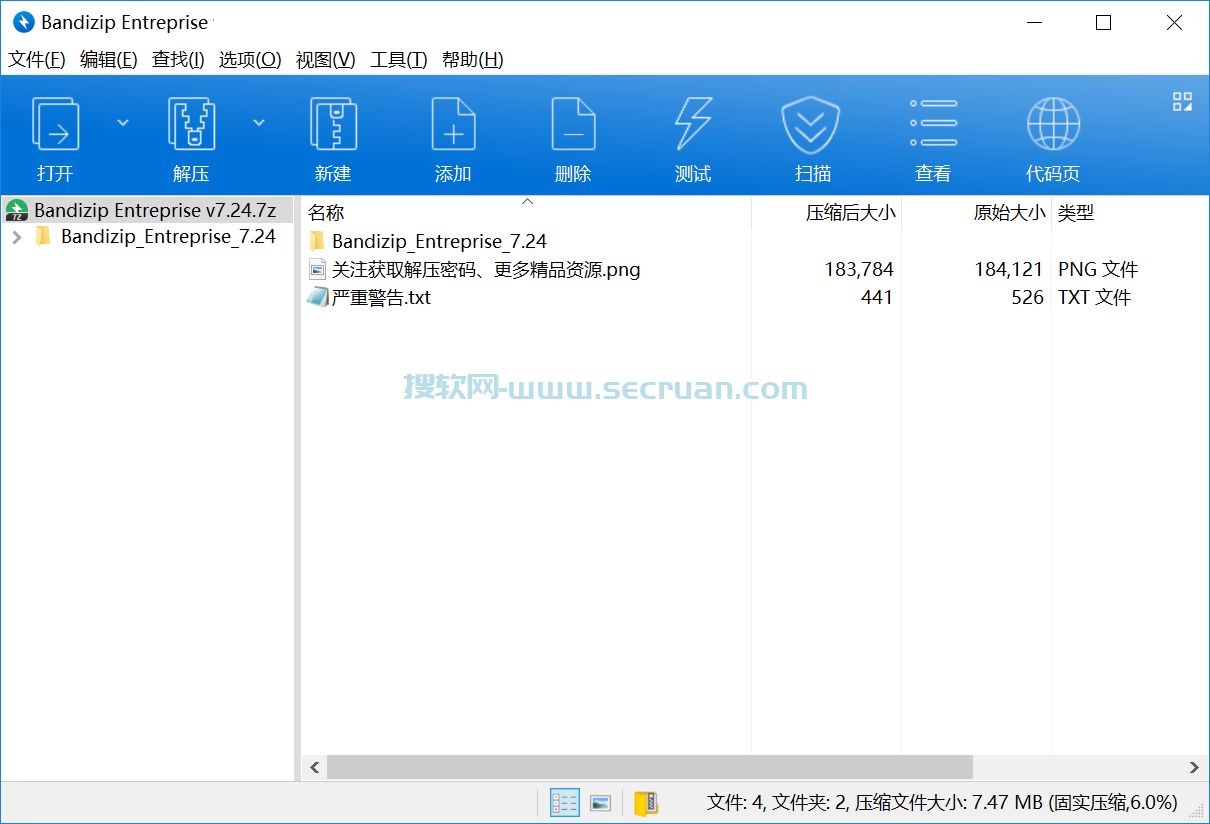Image resolution: width=1210 pixels, height=824 pixels.
Task: Click the PNG file's image icon
Action: (x=317, y=269)
